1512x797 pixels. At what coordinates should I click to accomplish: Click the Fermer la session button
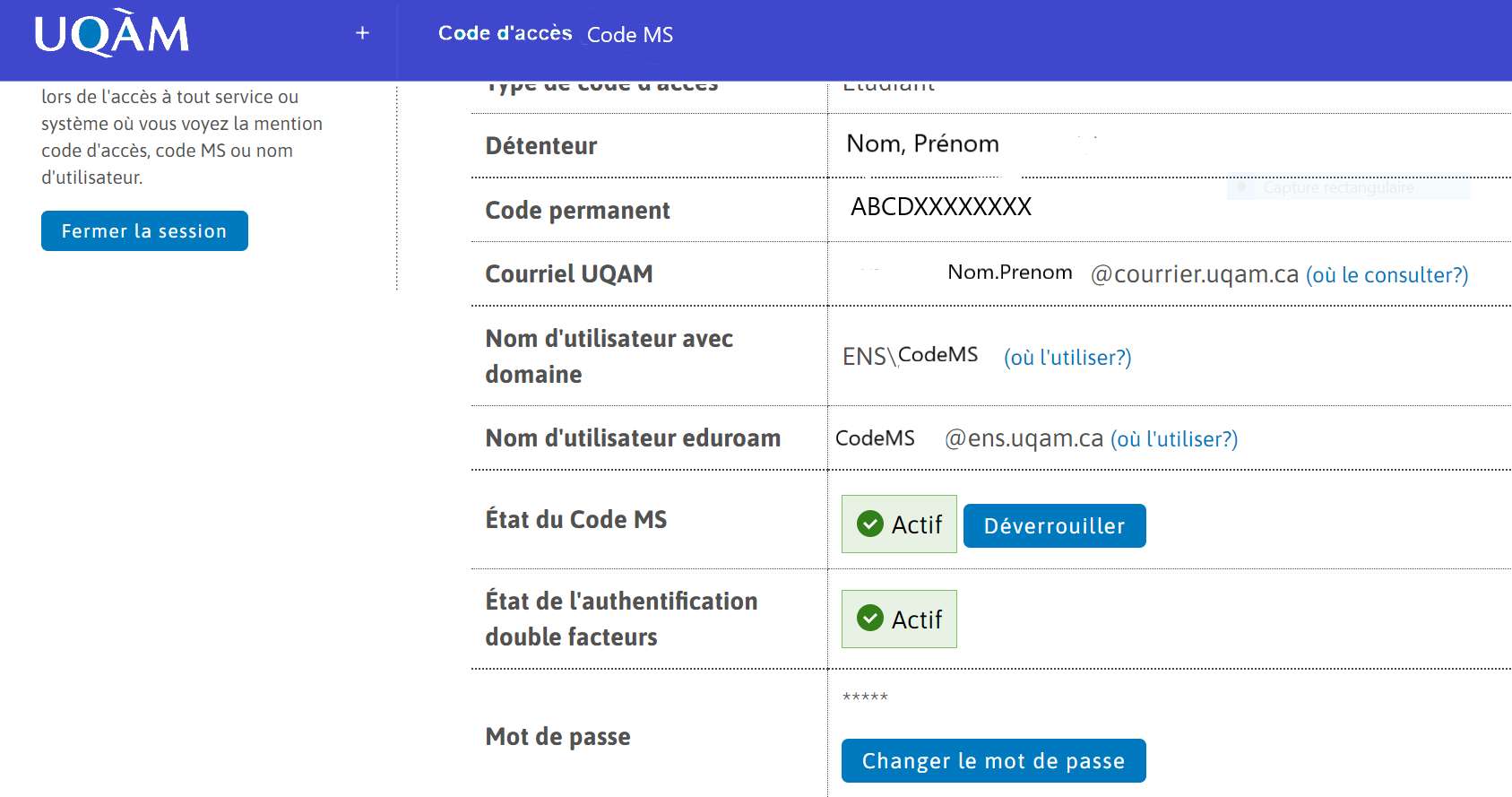(x=144, y=230)
